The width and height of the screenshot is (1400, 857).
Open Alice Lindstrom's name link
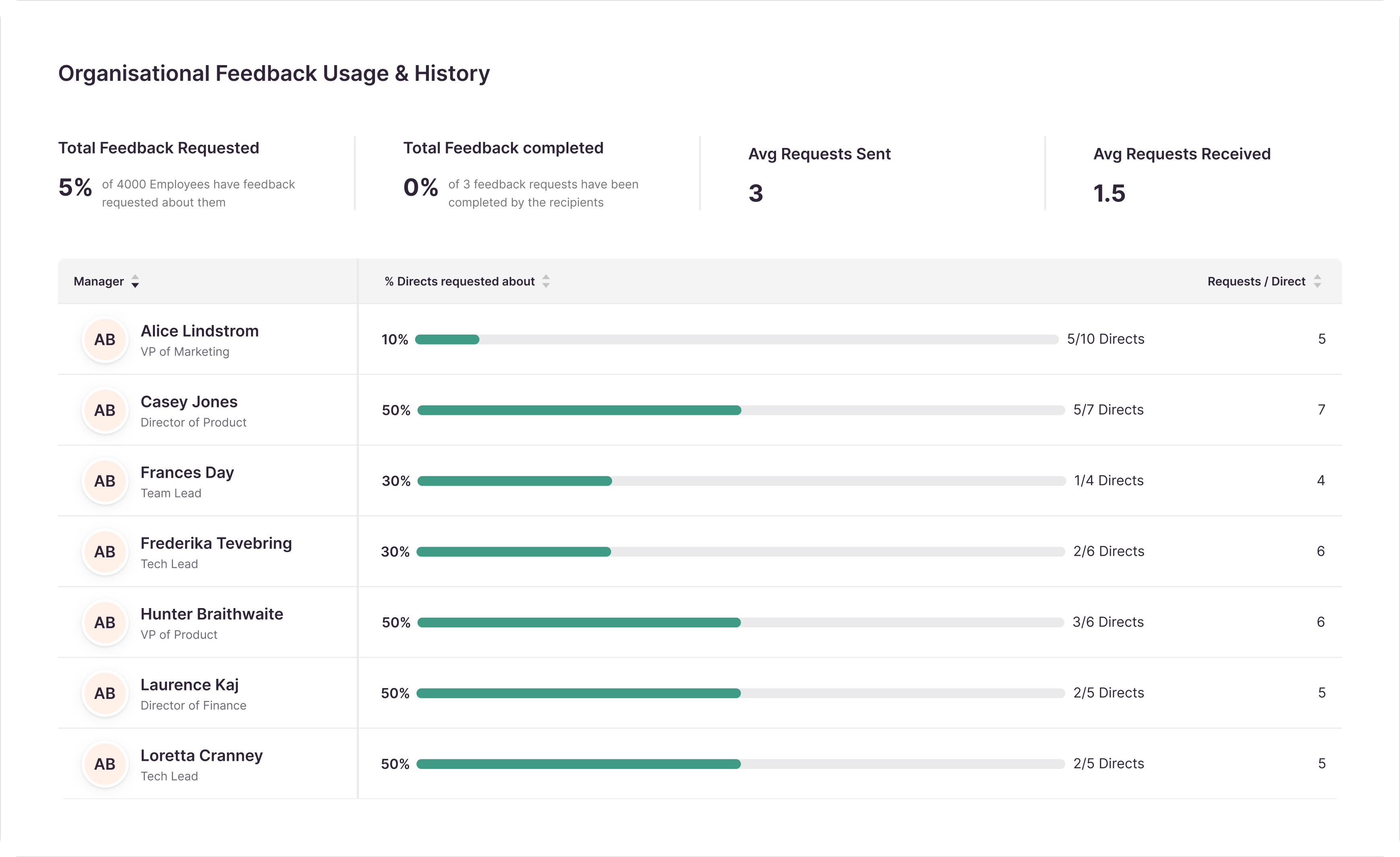coord(200,331)
